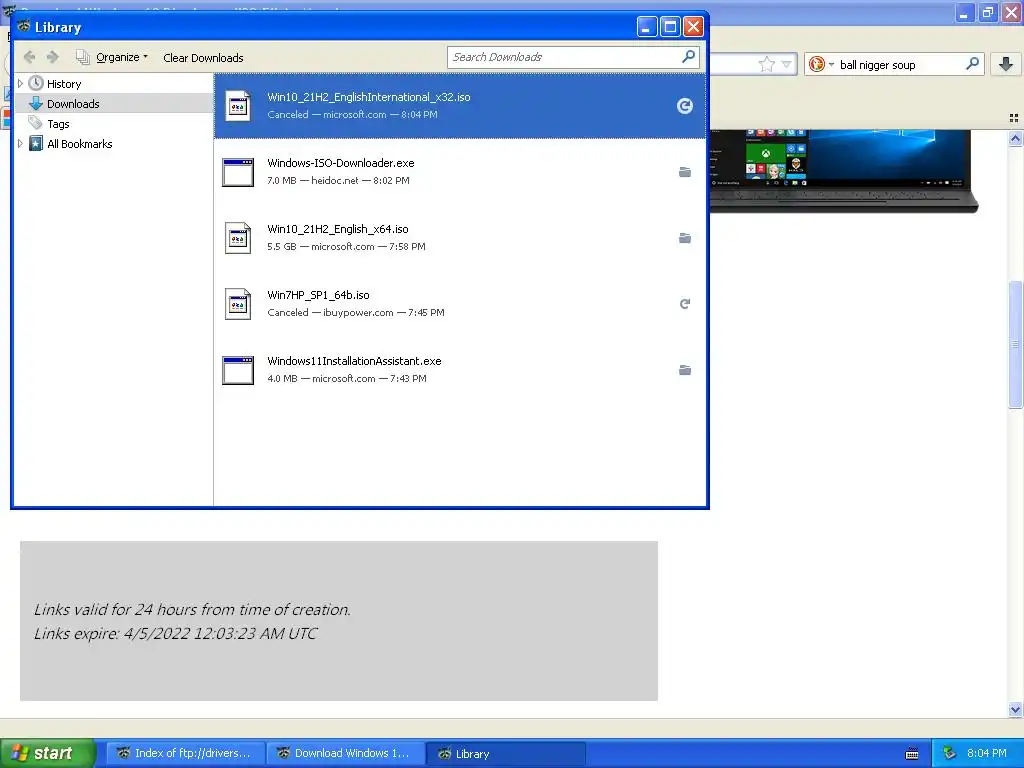Minimize the Library window
1024x768 pixels.
(x=647, y=27)
